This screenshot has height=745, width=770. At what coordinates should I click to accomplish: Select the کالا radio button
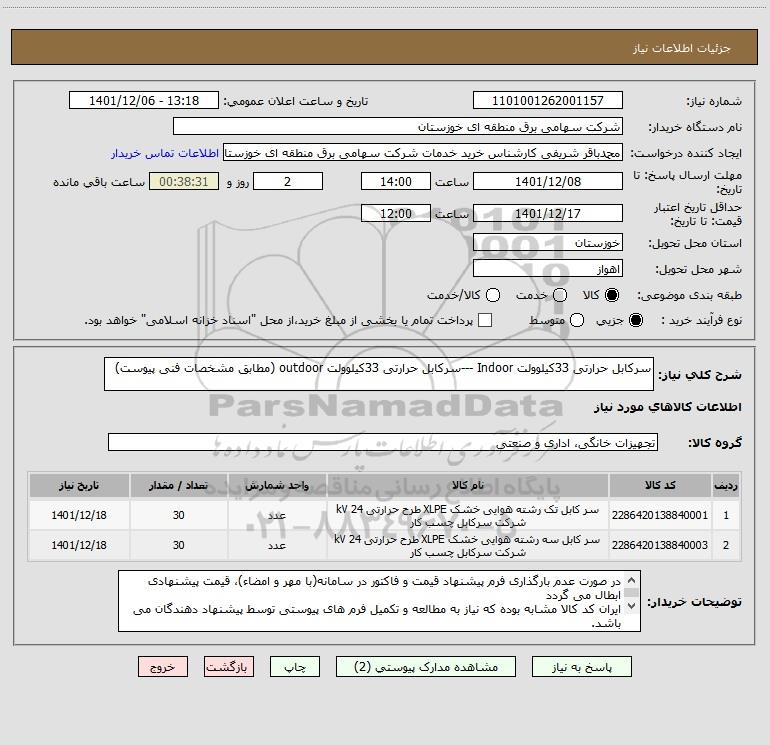611,295
